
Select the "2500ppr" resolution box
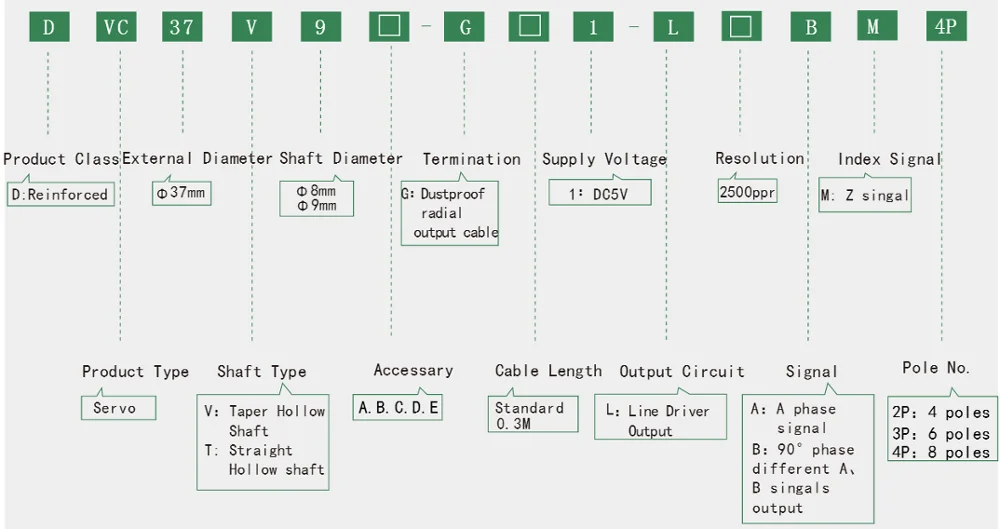747,192
